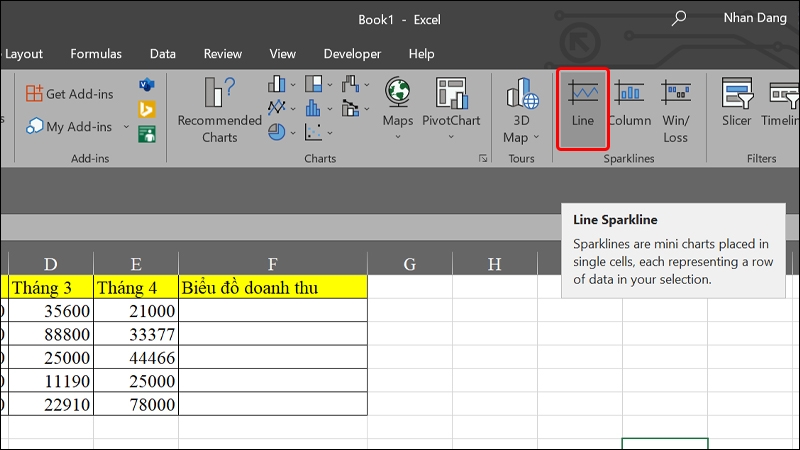The image size is (800, 450).
Task: Select column F header
Action: tap(272, 264)
